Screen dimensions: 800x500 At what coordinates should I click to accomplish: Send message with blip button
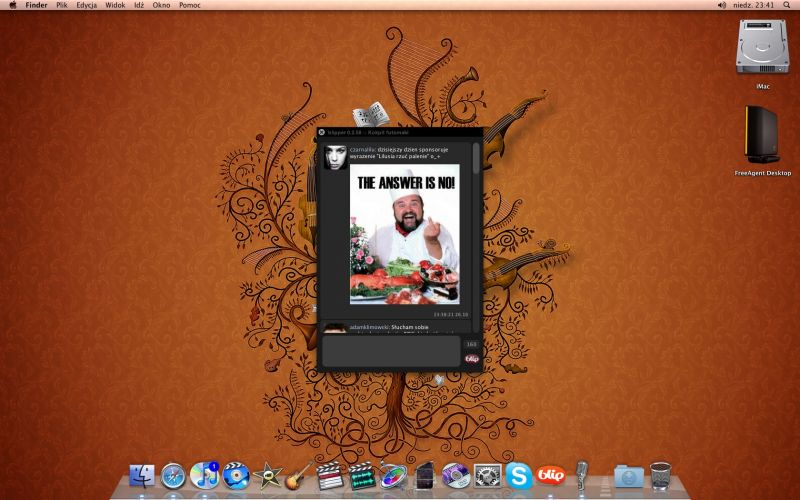tap(472, 359)
